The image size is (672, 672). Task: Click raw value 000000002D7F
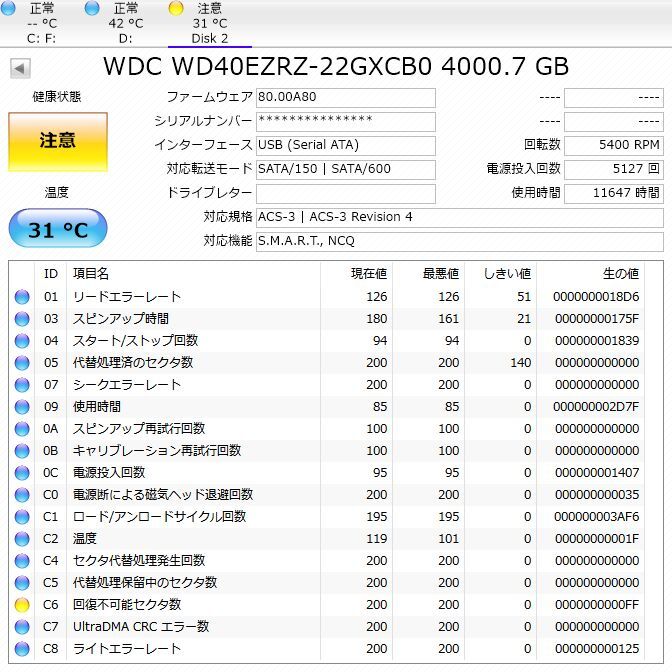pos(596,407)
